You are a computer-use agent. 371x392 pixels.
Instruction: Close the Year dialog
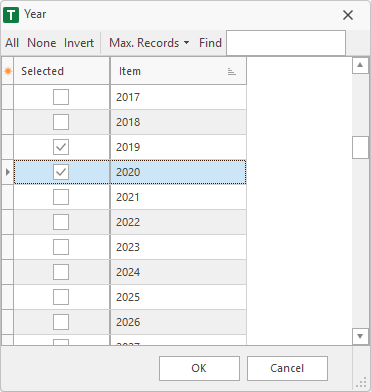pyautogui.click(x=348, y=15)
